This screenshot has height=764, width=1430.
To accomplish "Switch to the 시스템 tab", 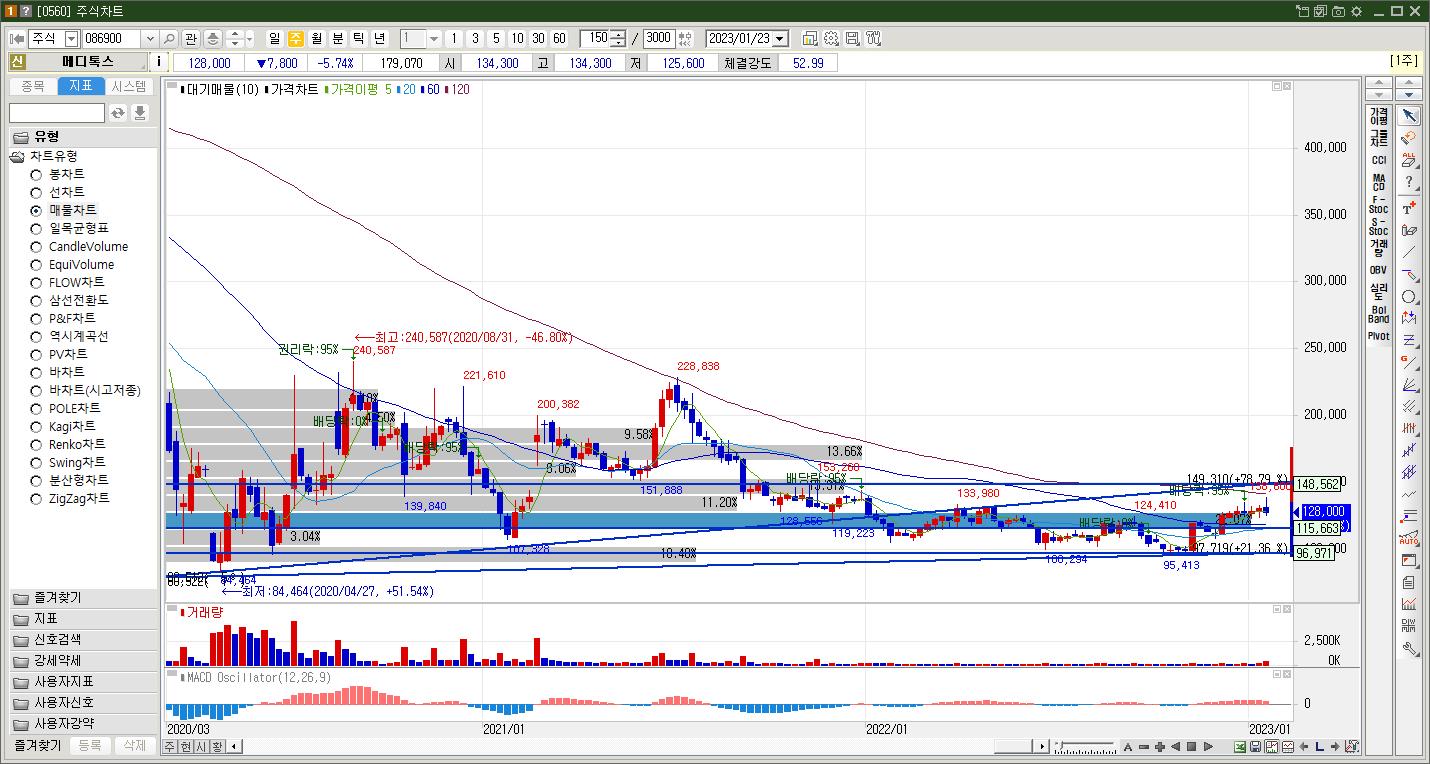I will click(129, 87).
